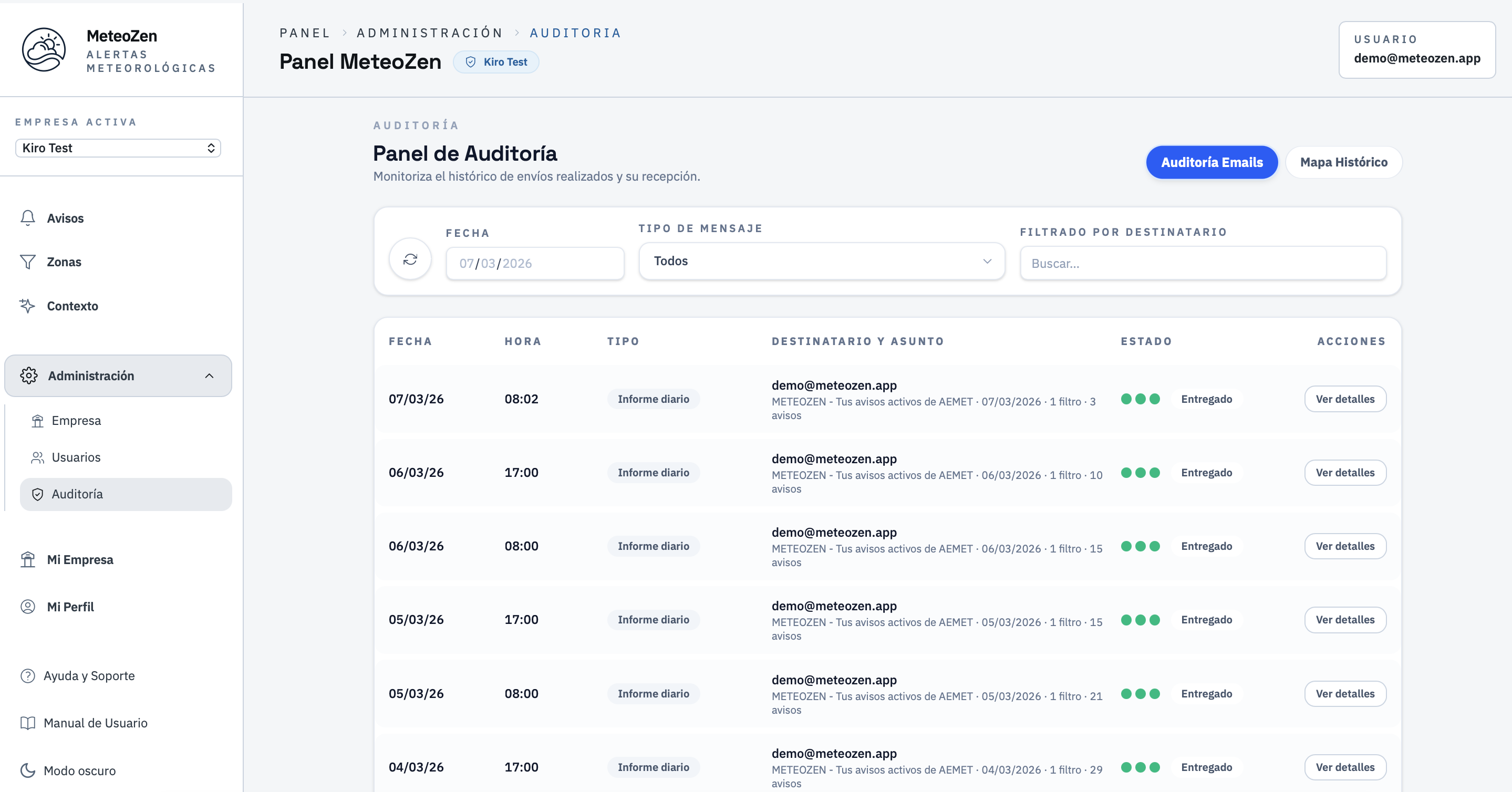1512x792 pixels.
Task: Click the green status dots for 06/03/26 08:00
Action: (x=1140, y=546)
